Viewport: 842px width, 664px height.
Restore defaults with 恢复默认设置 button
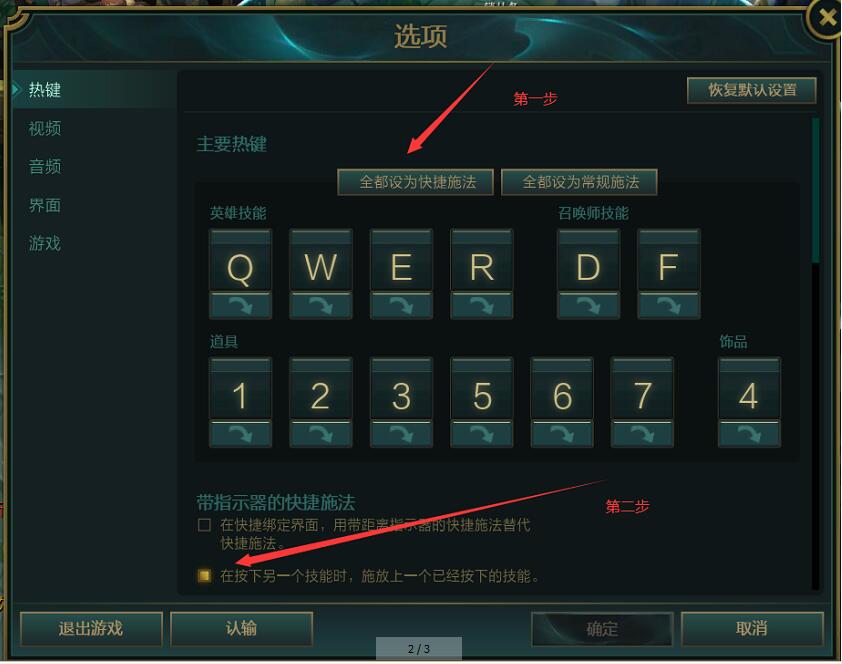point(752,90)
